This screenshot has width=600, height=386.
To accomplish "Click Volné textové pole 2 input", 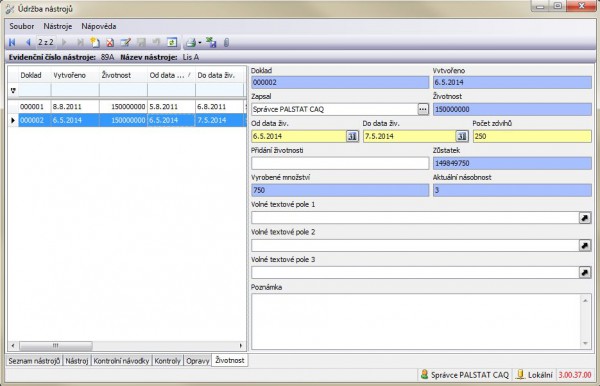I will click(x=415, y=245).
